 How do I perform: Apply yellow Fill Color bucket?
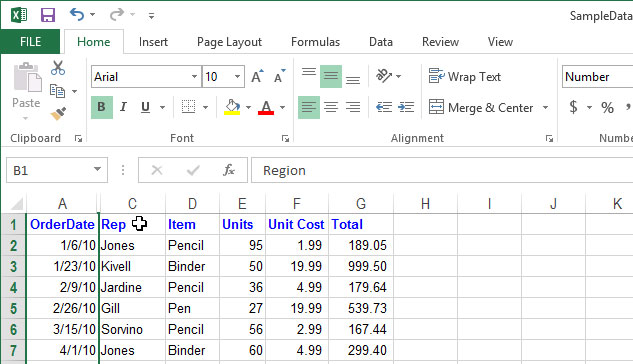pyautogui.click(x=232, y=107)
